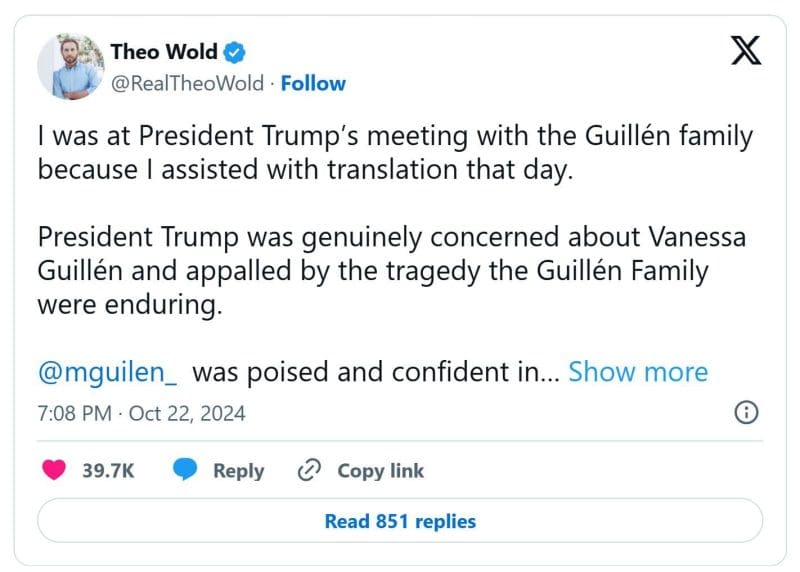Click the paragraph mentioning Vanessa Guillén
This screenshot has height=572, width=800.
click(x=395, y=272)
